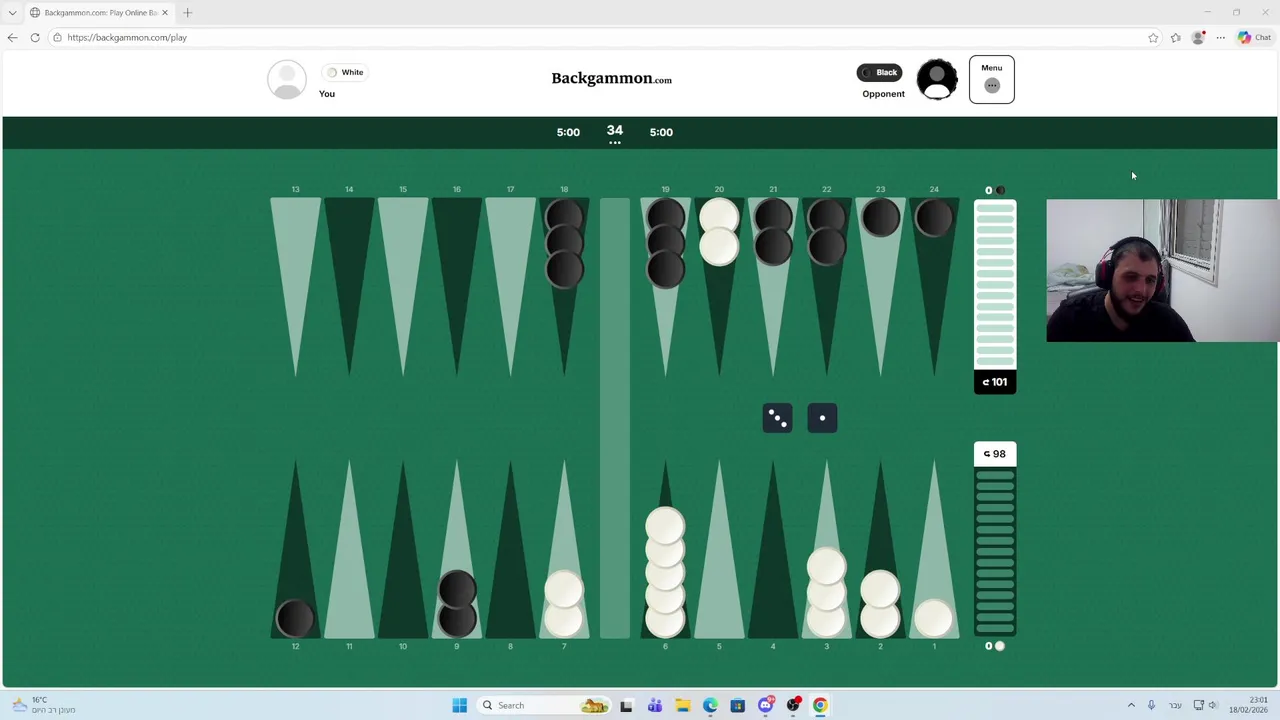Image resolution: width=1280 pixels, height=720 pixels.
Task: Select the white checkers on point 20
Action: pos(719,233)
